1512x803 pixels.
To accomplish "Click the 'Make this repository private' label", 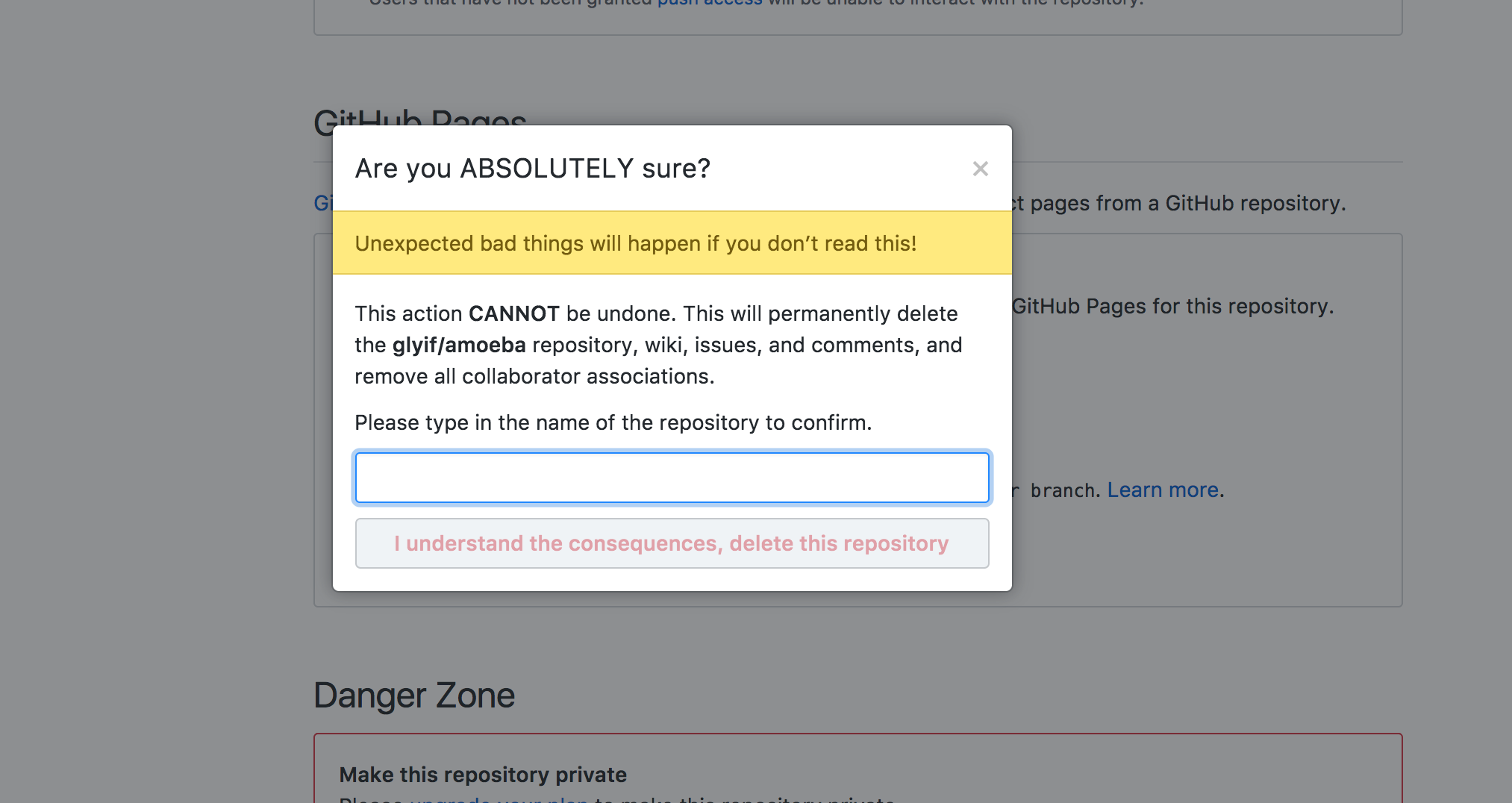I will pos(483,775).
